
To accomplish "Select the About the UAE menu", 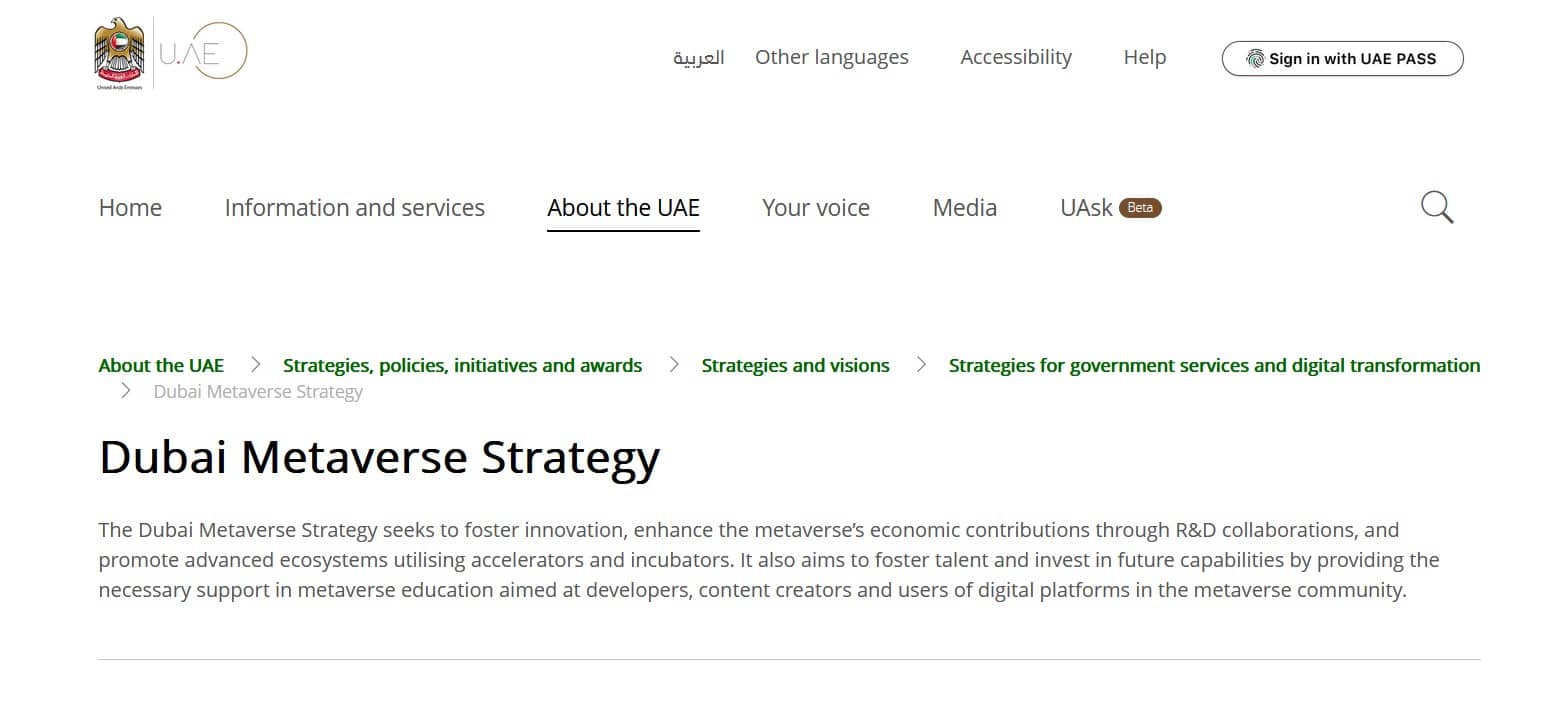I will pyautogui.click(x=623, y=208).
